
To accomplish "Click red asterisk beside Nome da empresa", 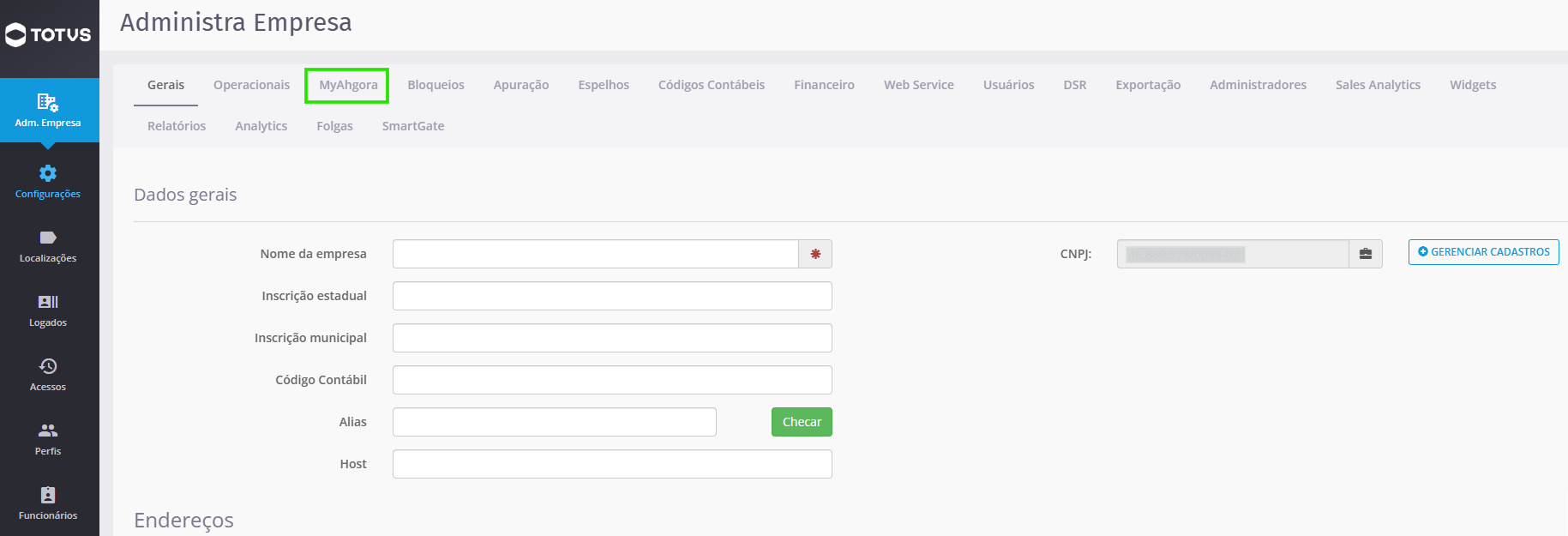I will pyautogui.click(x=815, y=254).
